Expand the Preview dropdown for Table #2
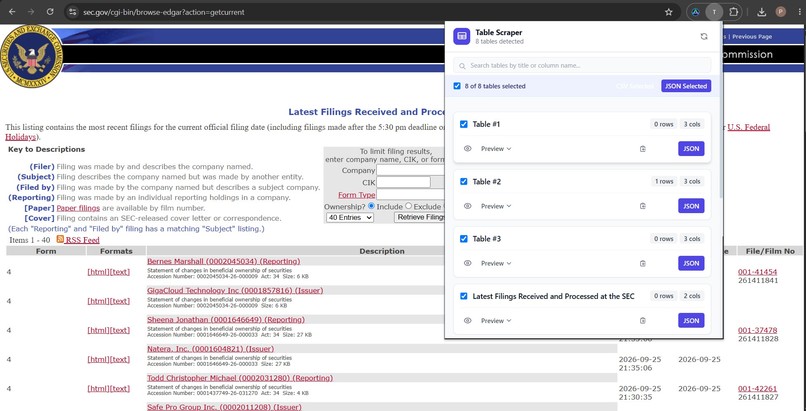This screenshot has width=806, height=411. point(496,206)
